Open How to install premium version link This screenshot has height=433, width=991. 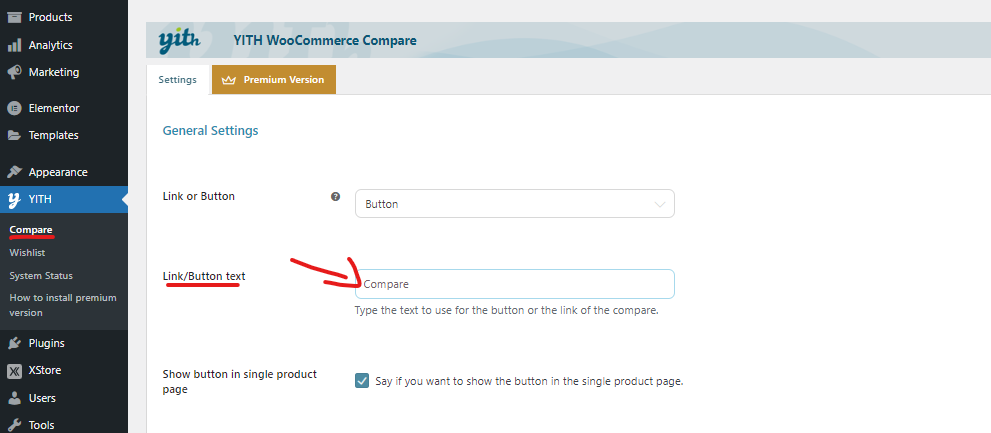pyautogui.click(x=63, y=305)
